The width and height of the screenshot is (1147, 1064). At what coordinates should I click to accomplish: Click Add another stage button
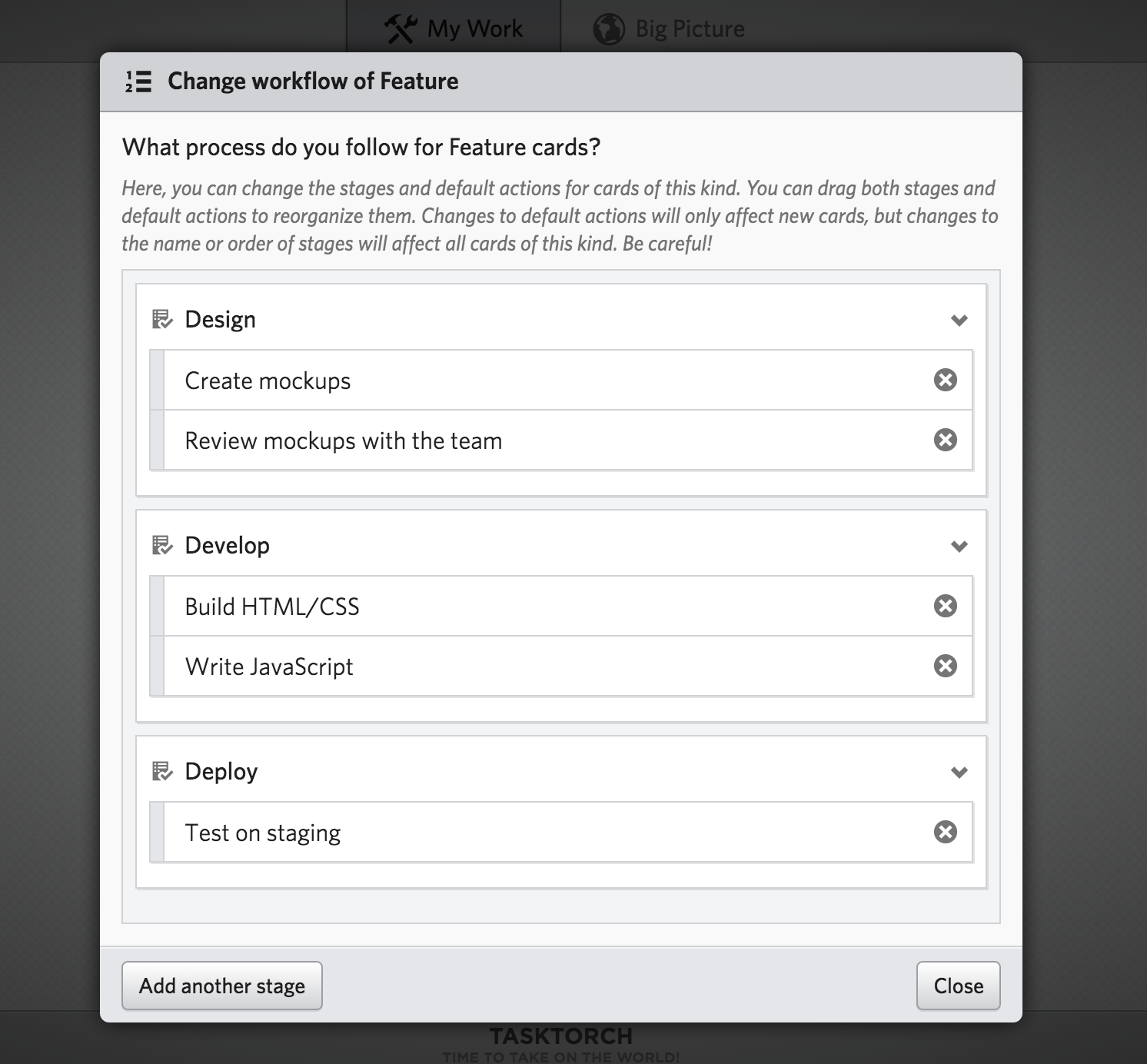221,986
